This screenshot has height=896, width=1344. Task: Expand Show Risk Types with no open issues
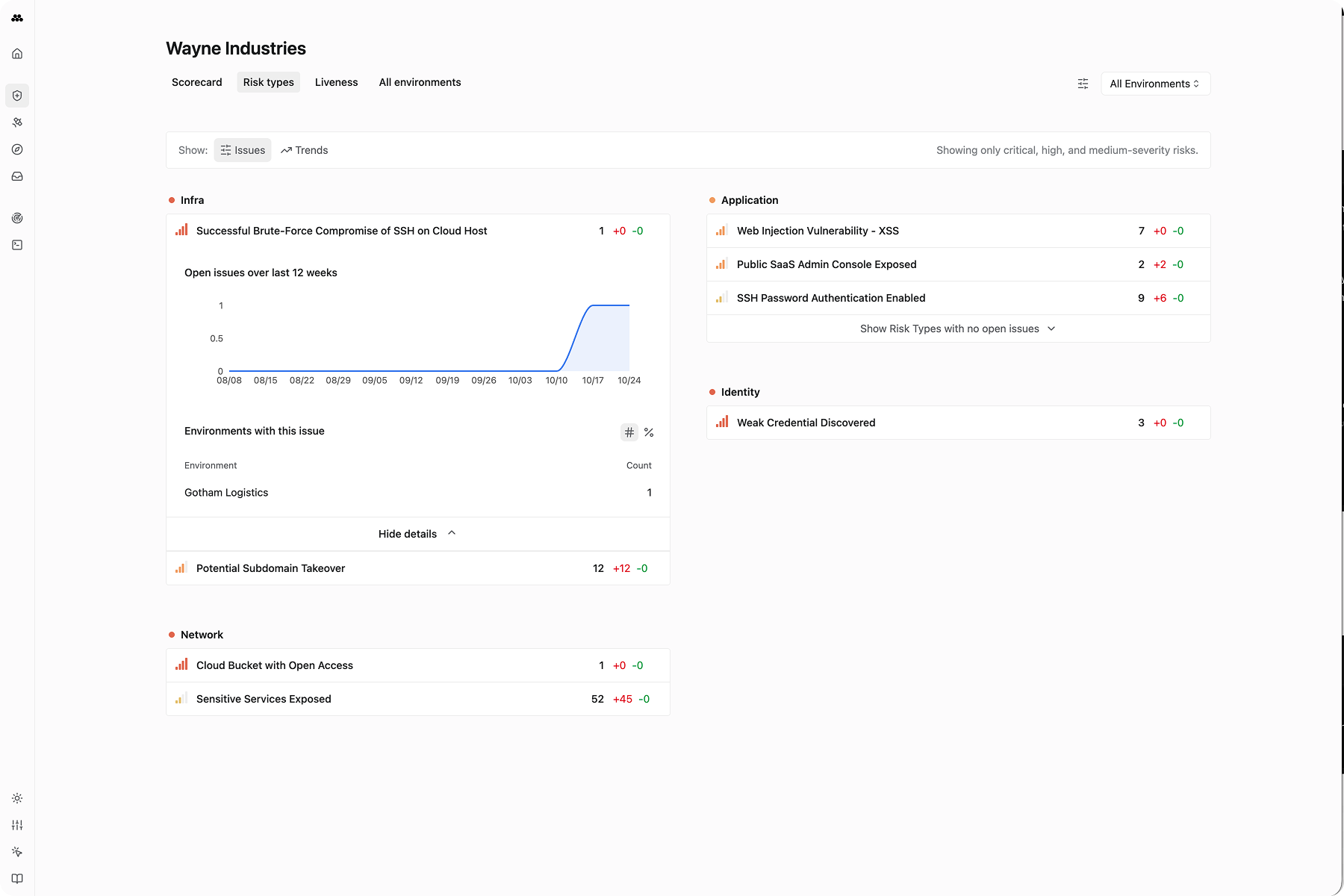point(957,329)
